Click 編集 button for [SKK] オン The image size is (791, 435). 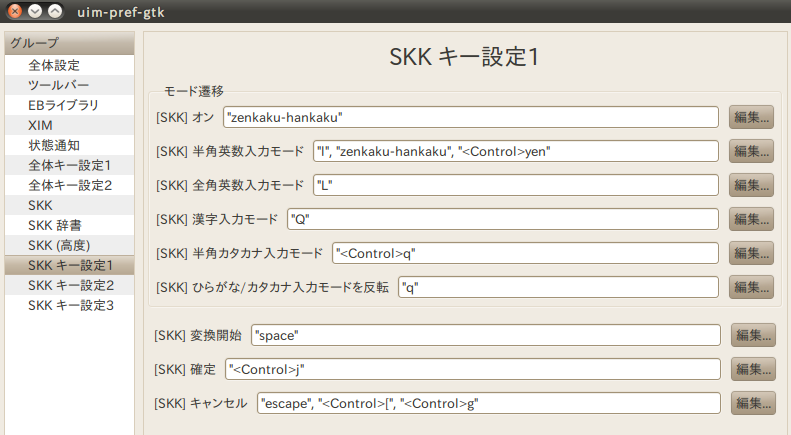[x=751, y=117]
